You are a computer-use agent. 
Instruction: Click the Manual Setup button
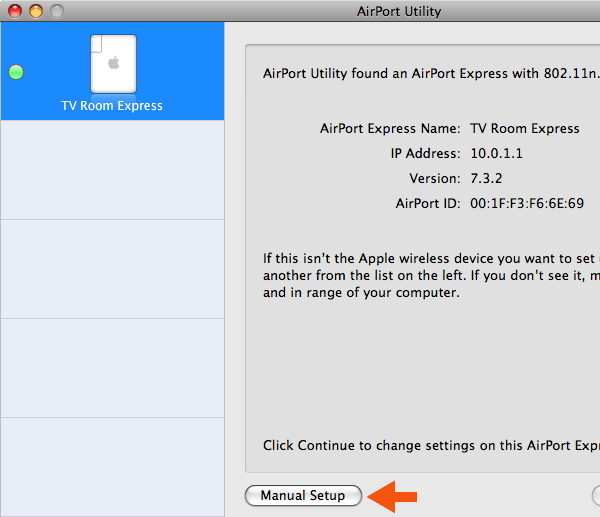(303, 496)
